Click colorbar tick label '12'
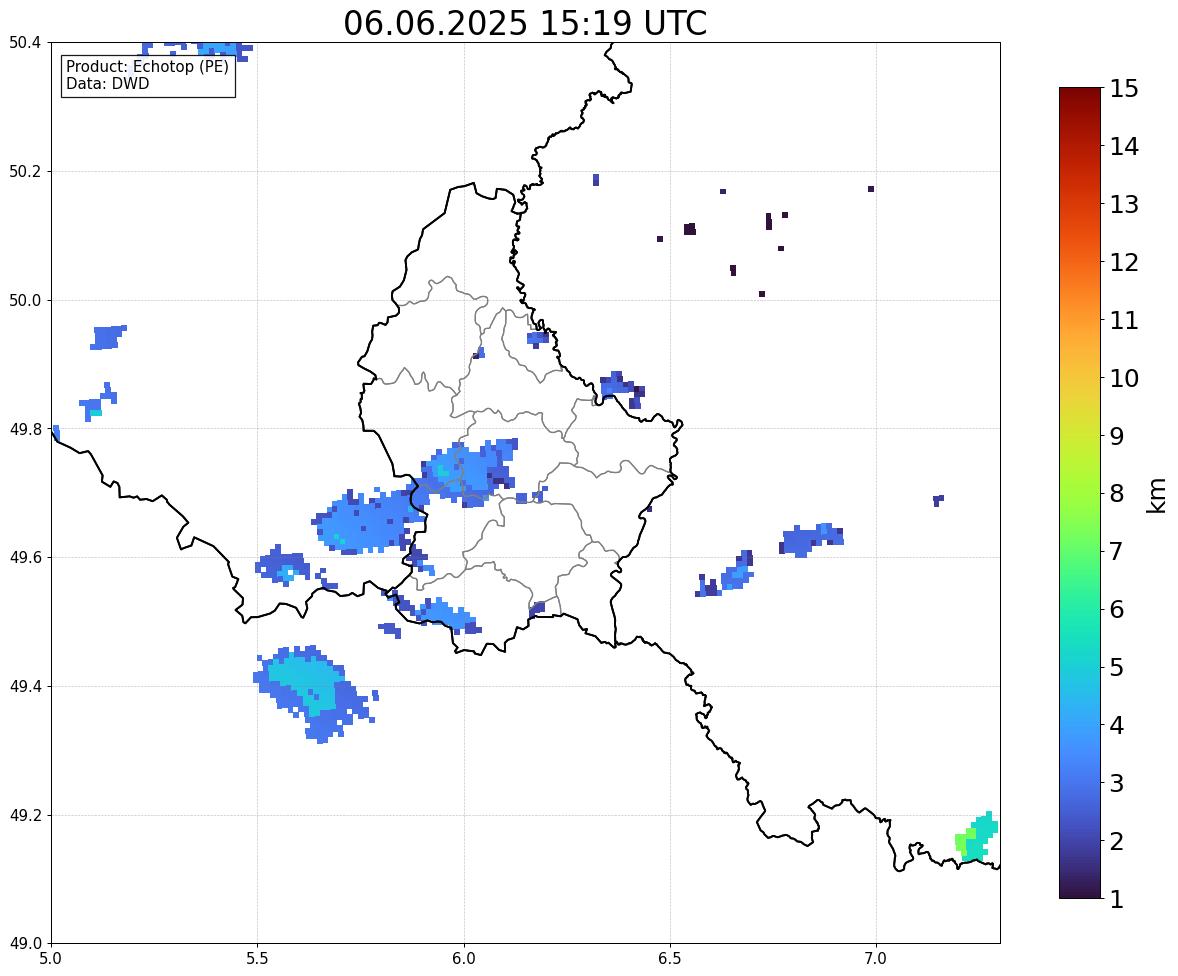This screenshot has height=976, width=1178. (x=1124, y=262)
